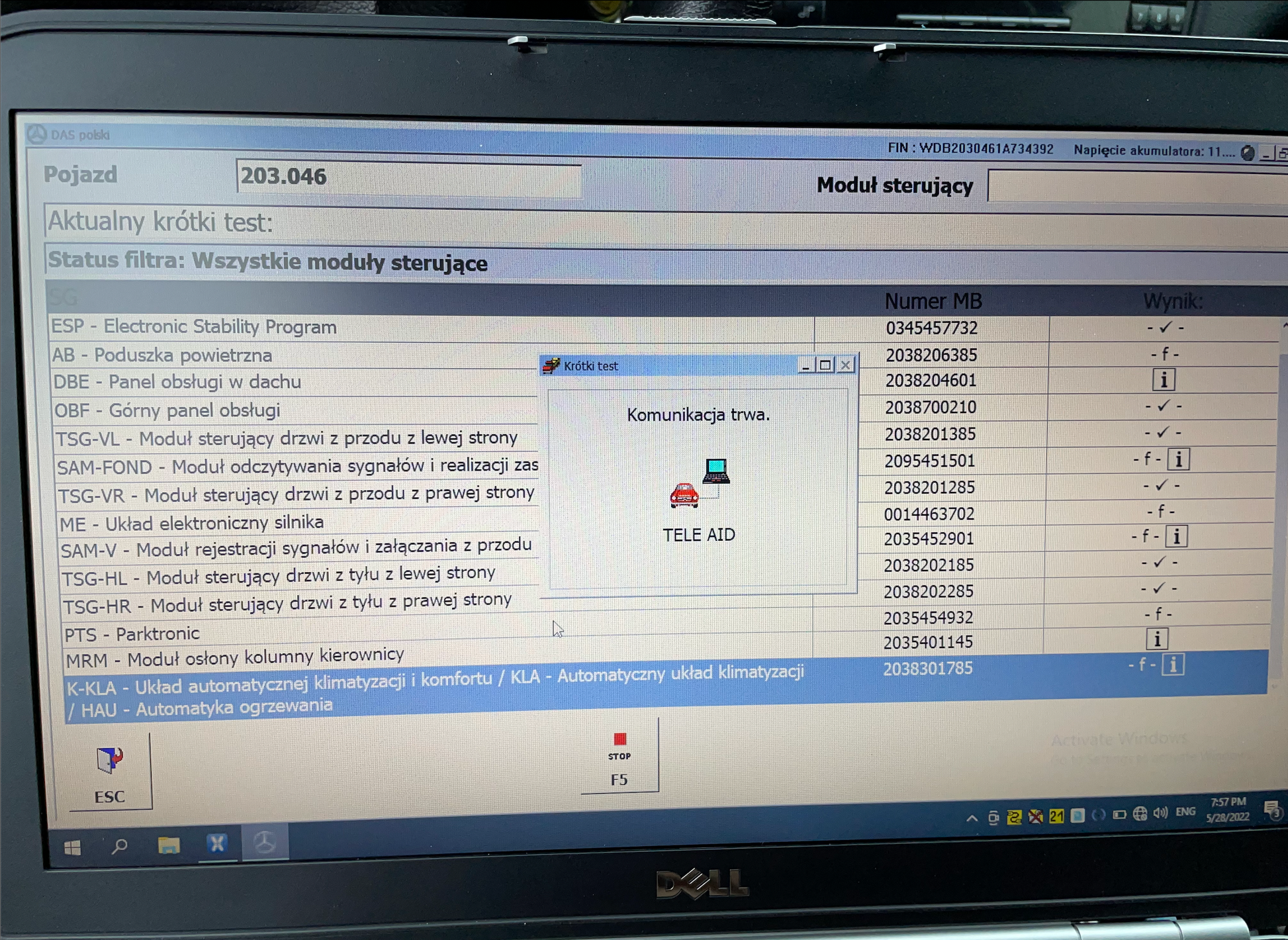Show hidden tray icons chevron

[971, 818]
